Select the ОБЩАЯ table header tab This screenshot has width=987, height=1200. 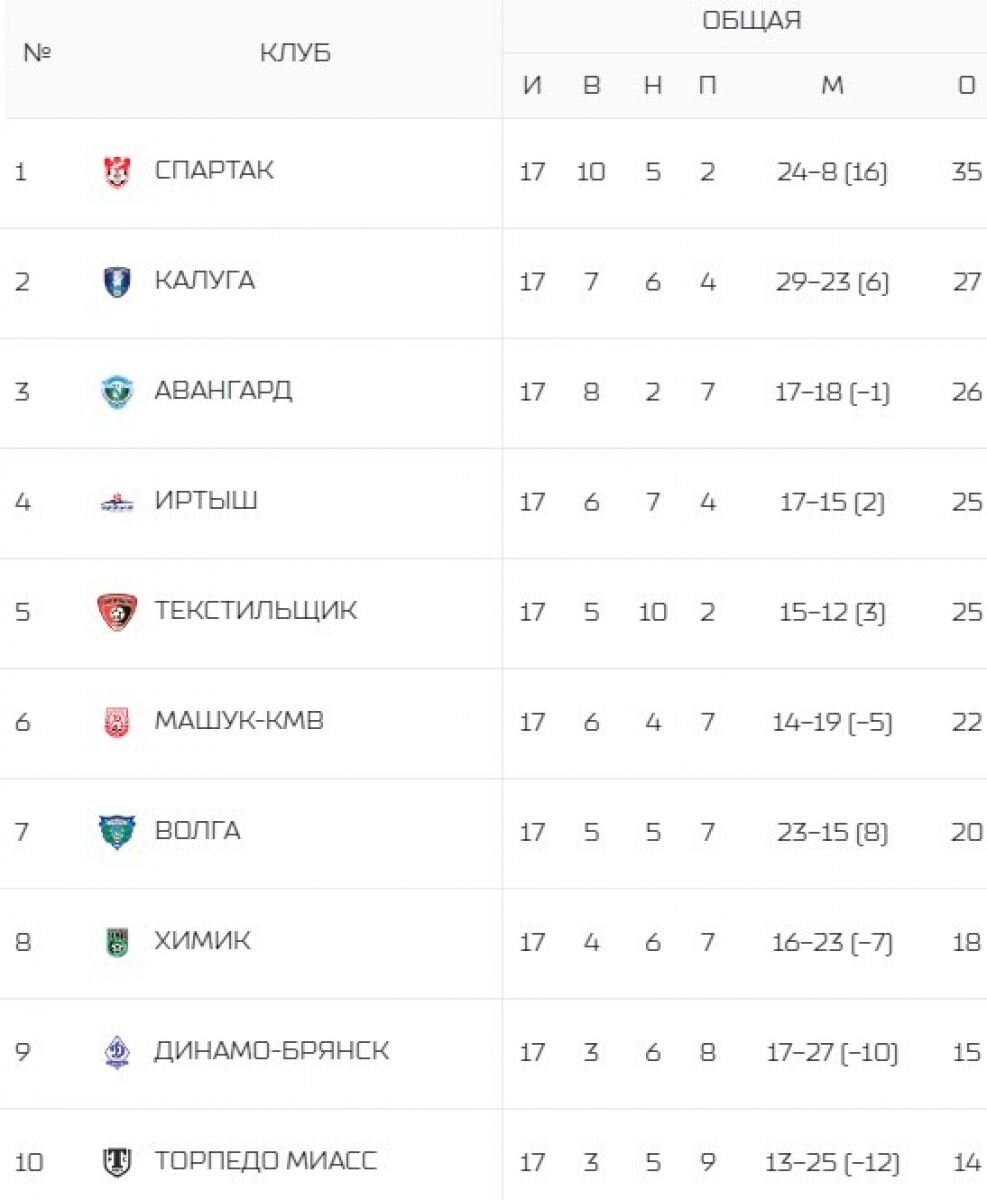pos(752,22)
